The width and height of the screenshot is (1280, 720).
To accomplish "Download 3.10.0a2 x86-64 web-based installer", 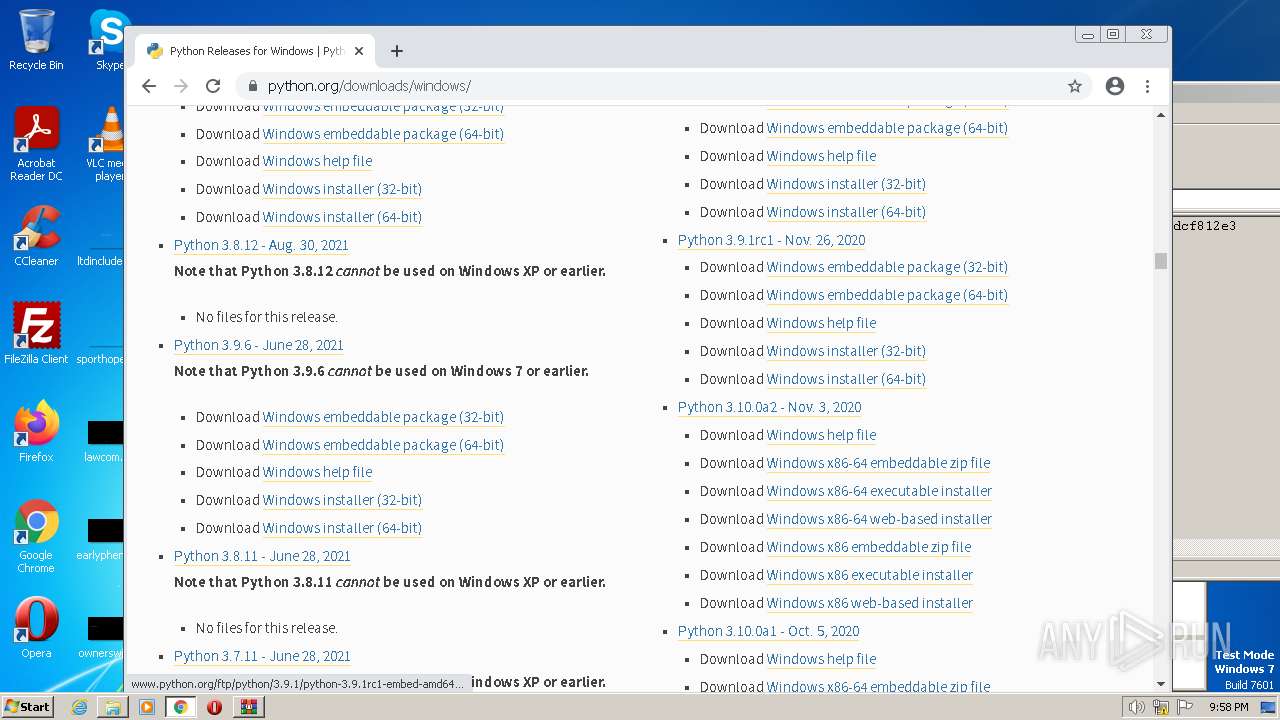I will point(879,519).
